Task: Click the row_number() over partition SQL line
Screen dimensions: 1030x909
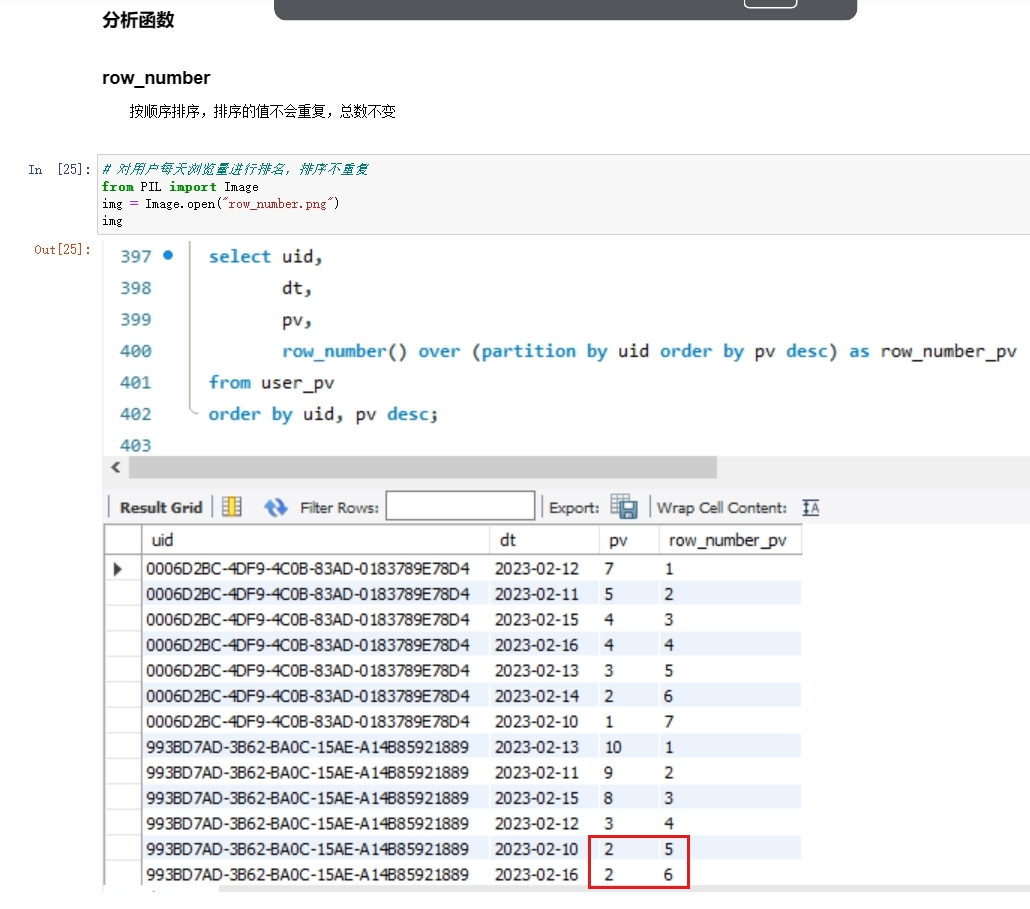Action: click(x=649, y=351)
